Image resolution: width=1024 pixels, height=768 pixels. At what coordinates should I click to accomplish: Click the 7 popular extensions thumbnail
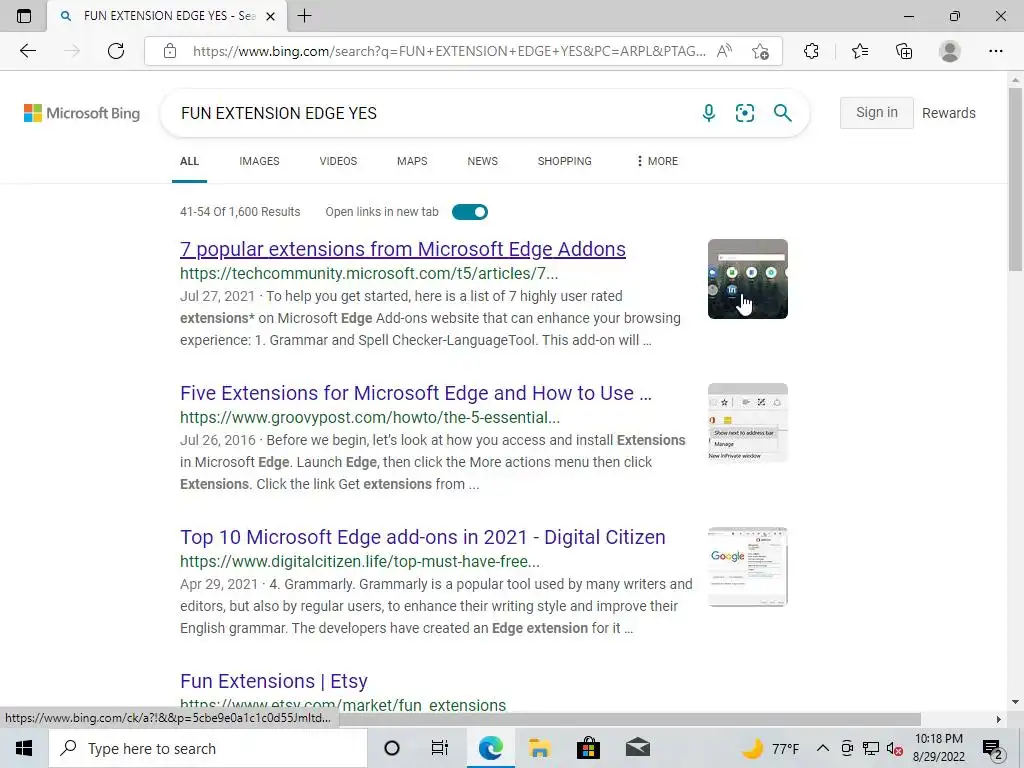748,279
